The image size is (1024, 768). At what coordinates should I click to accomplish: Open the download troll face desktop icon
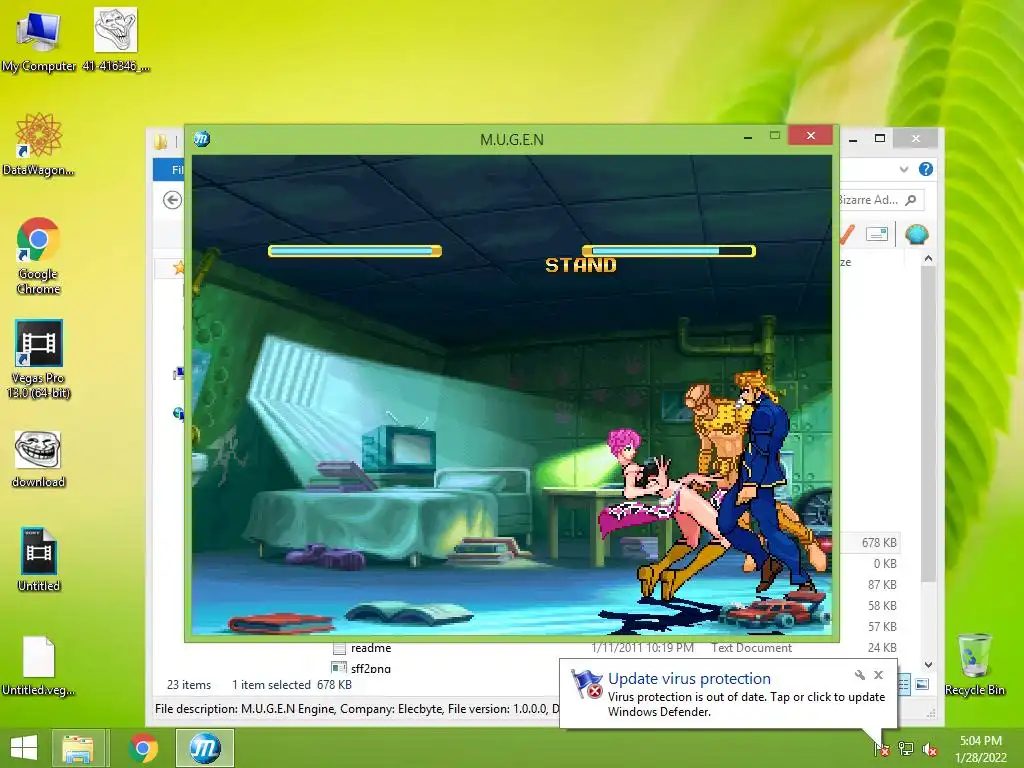click(38, 460)
